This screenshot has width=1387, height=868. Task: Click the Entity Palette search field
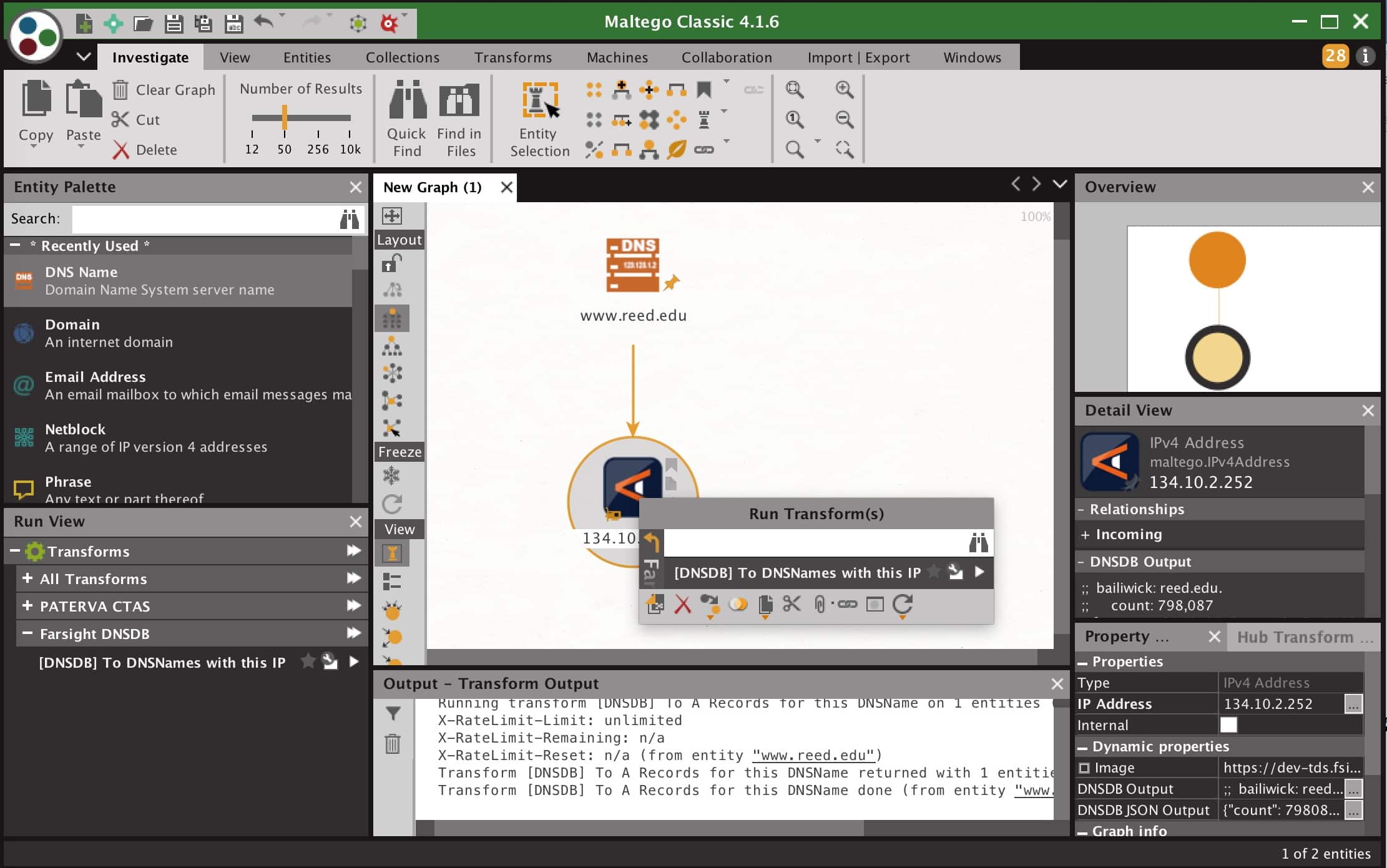point(206,219)
